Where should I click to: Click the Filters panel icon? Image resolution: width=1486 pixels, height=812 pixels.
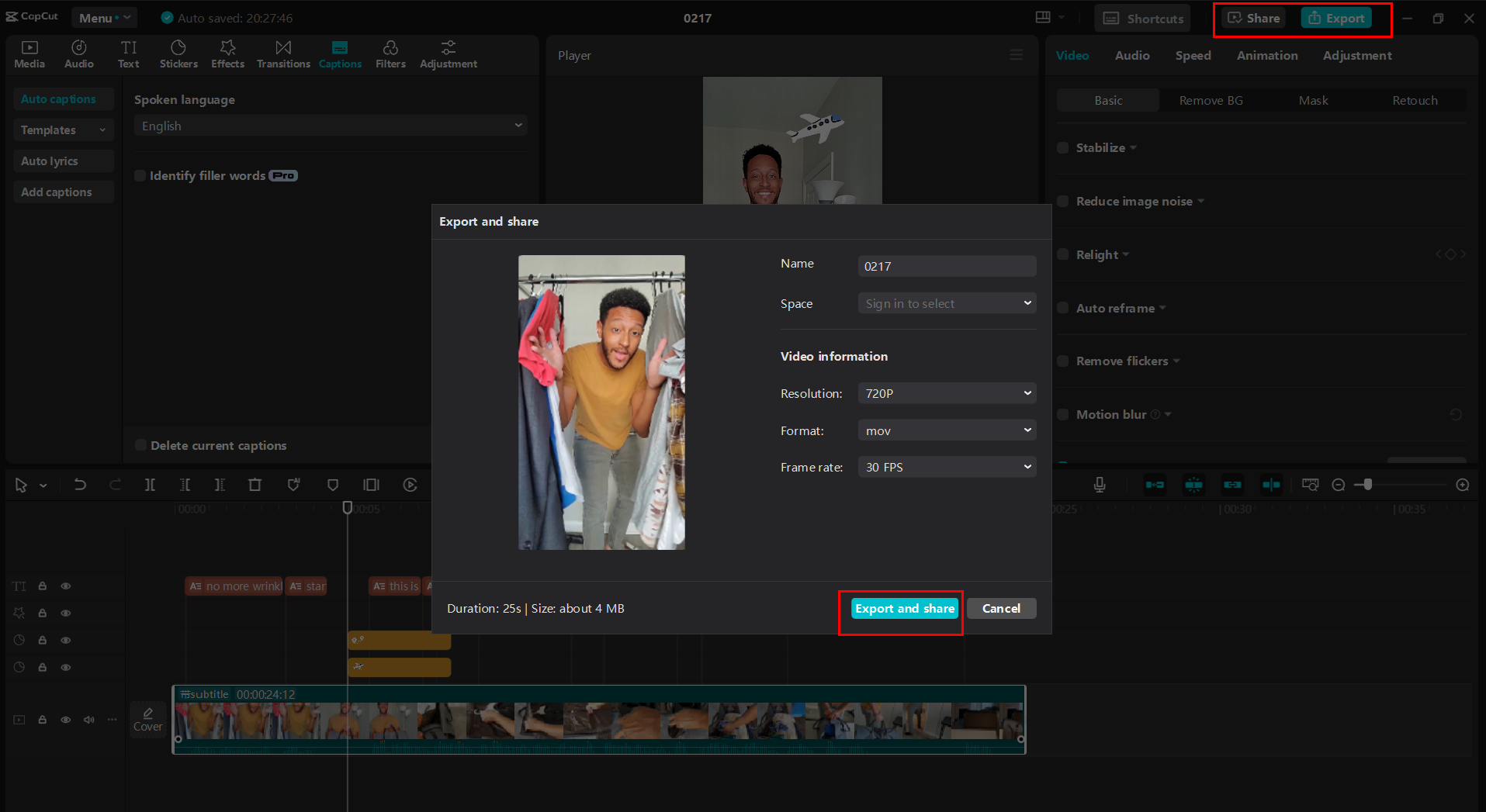[390, 53]
